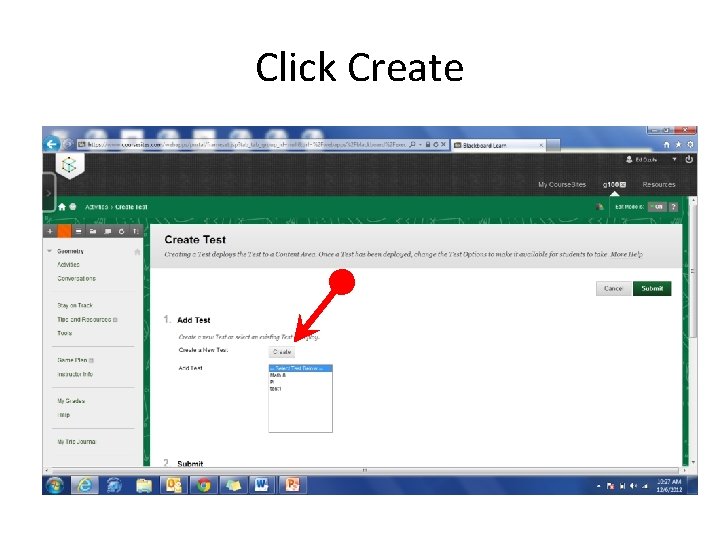Viewport: 720px width, 540px height.
Task: Click the taskbar clock
Action: pyautogui.click(x=669, y=485)
